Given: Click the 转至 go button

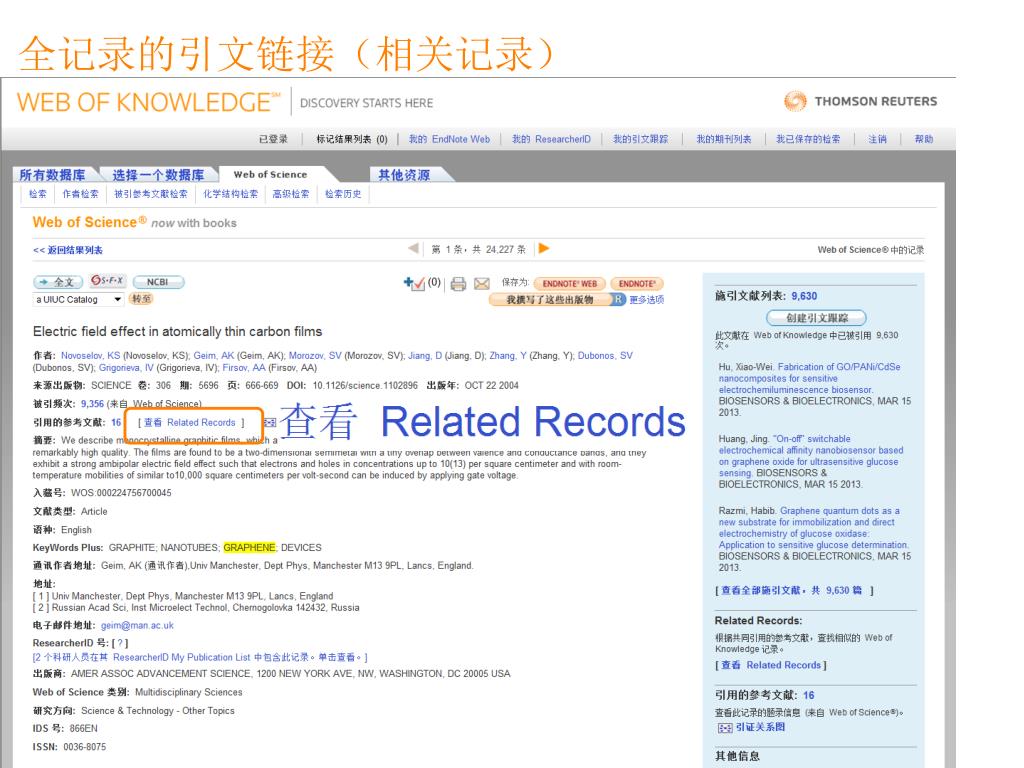Looking at the screenshot, I should [x=141, y=299].
